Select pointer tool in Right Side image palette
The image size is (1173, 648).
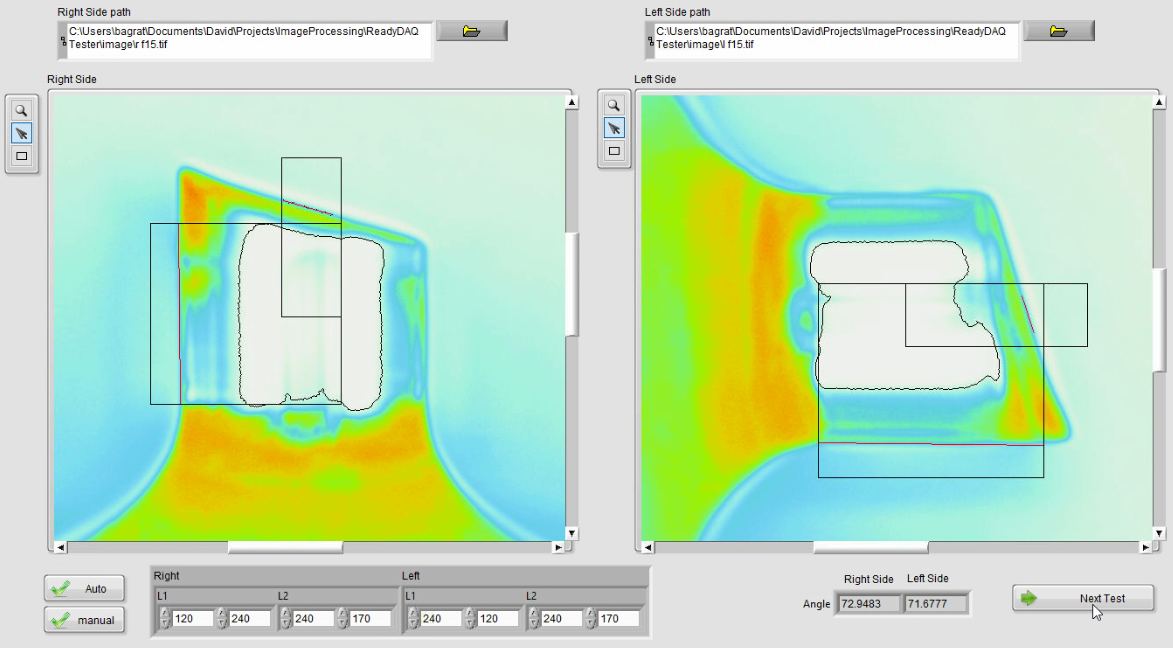[x=21, y=133]
